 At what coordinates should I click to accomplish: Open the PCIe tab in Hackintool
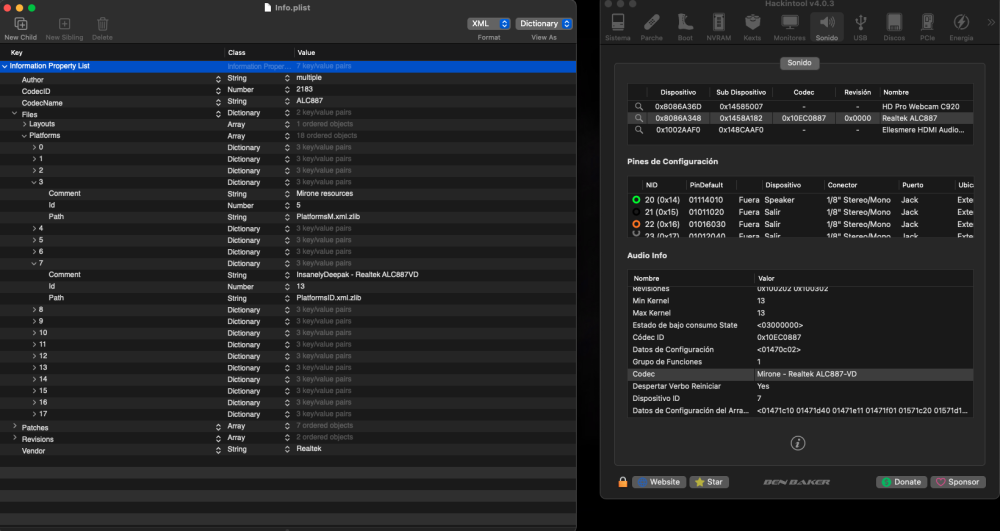(x=927, y=27)
